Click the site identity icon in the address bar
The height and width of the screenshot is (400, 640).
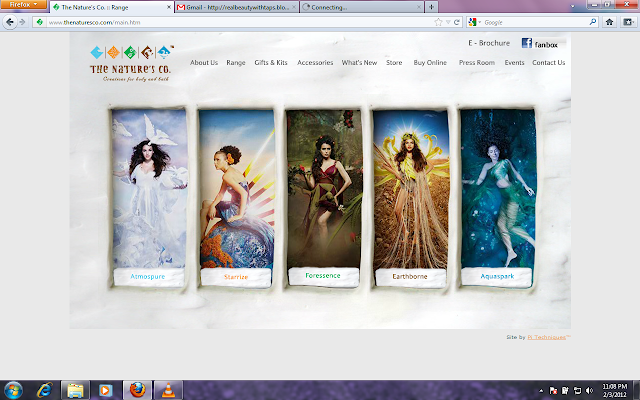coord(40,22)
